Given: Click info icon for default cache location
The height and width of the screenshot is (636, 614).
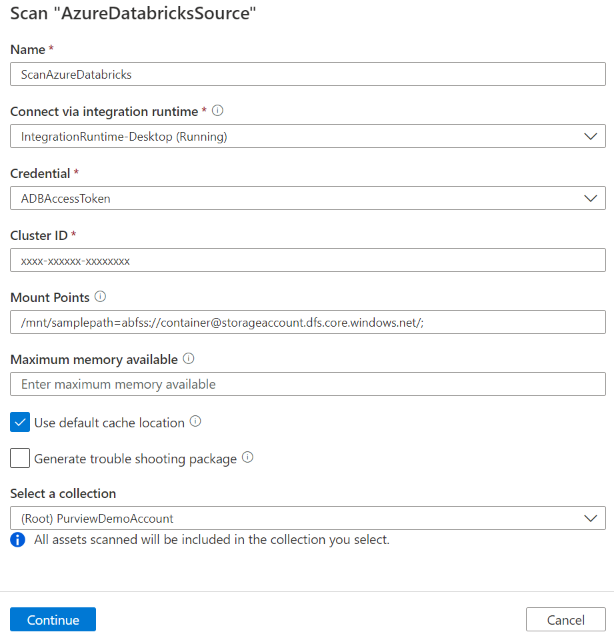Looking at the screenshot, I should pos(196,422).
